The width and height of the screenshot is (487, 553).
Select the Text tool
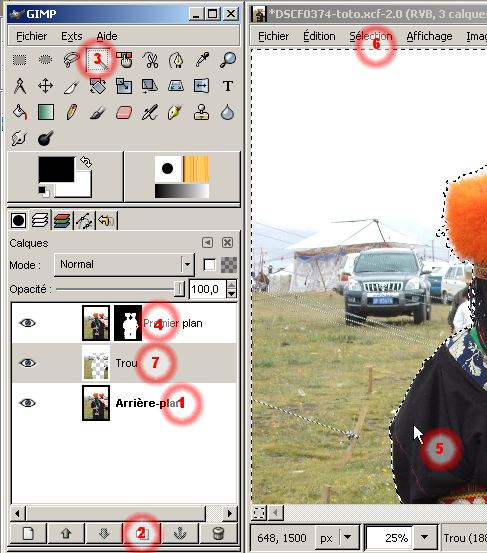[227, 86]
